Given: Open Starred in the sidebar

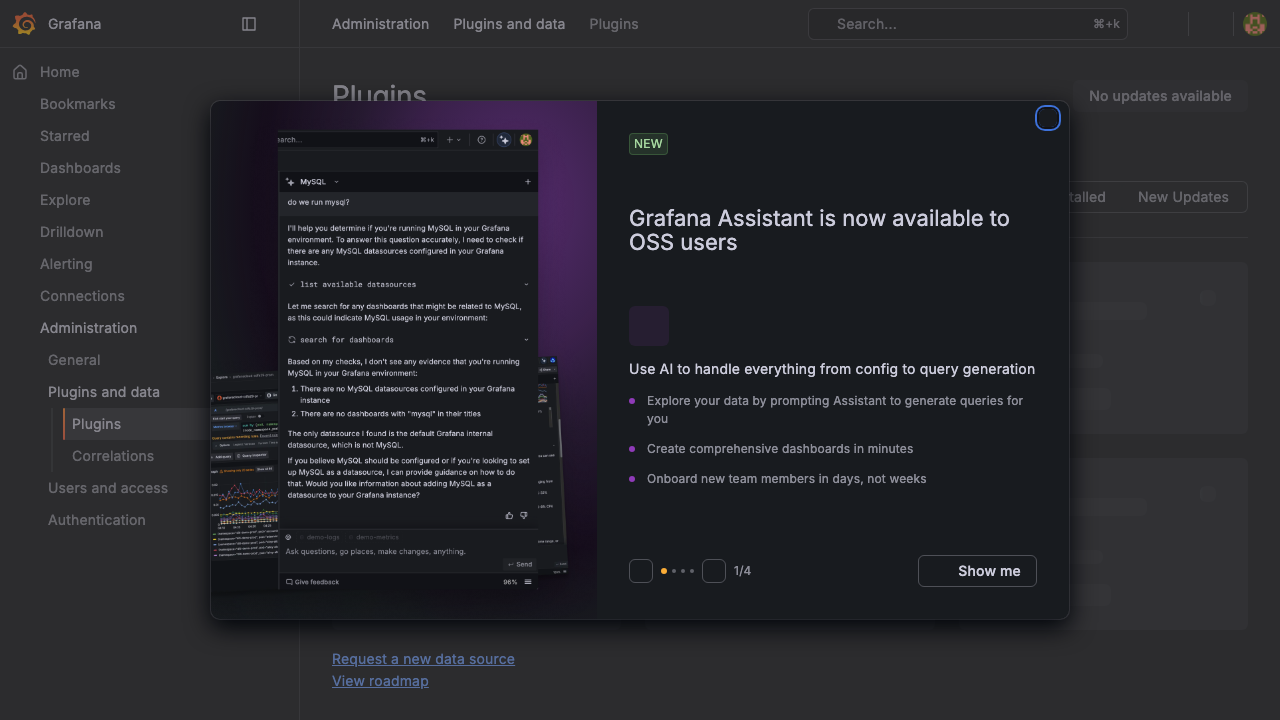Looking at the screenshot, I should pos(65,136).
